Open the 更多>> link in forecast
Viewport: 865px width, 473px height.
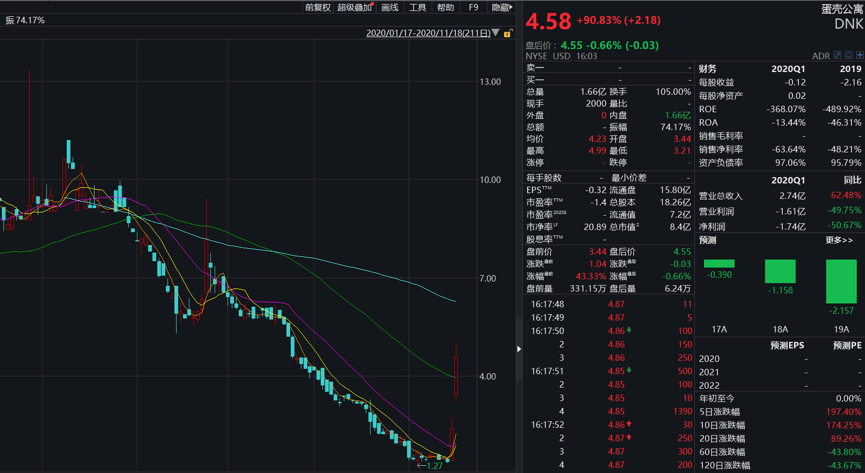coord(839,240)
